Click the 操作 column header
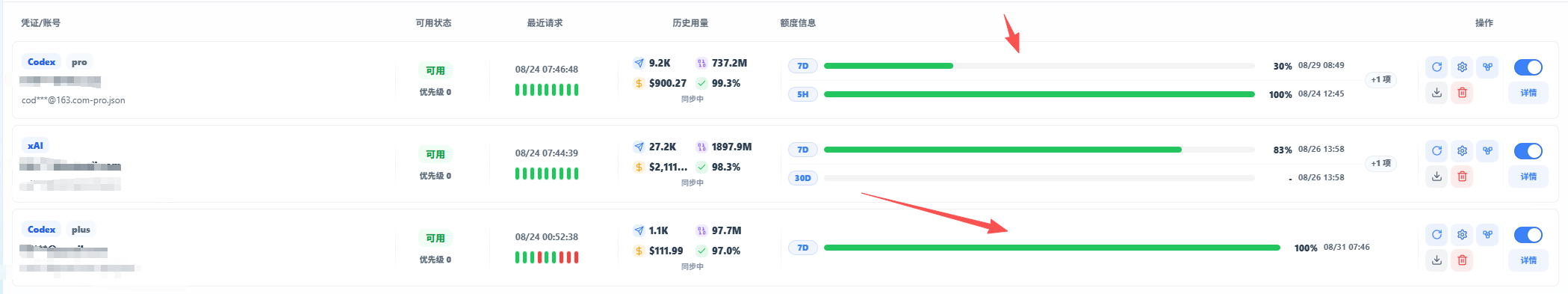The width and height of the screenshot is (1568, 294). (1484, 23)
